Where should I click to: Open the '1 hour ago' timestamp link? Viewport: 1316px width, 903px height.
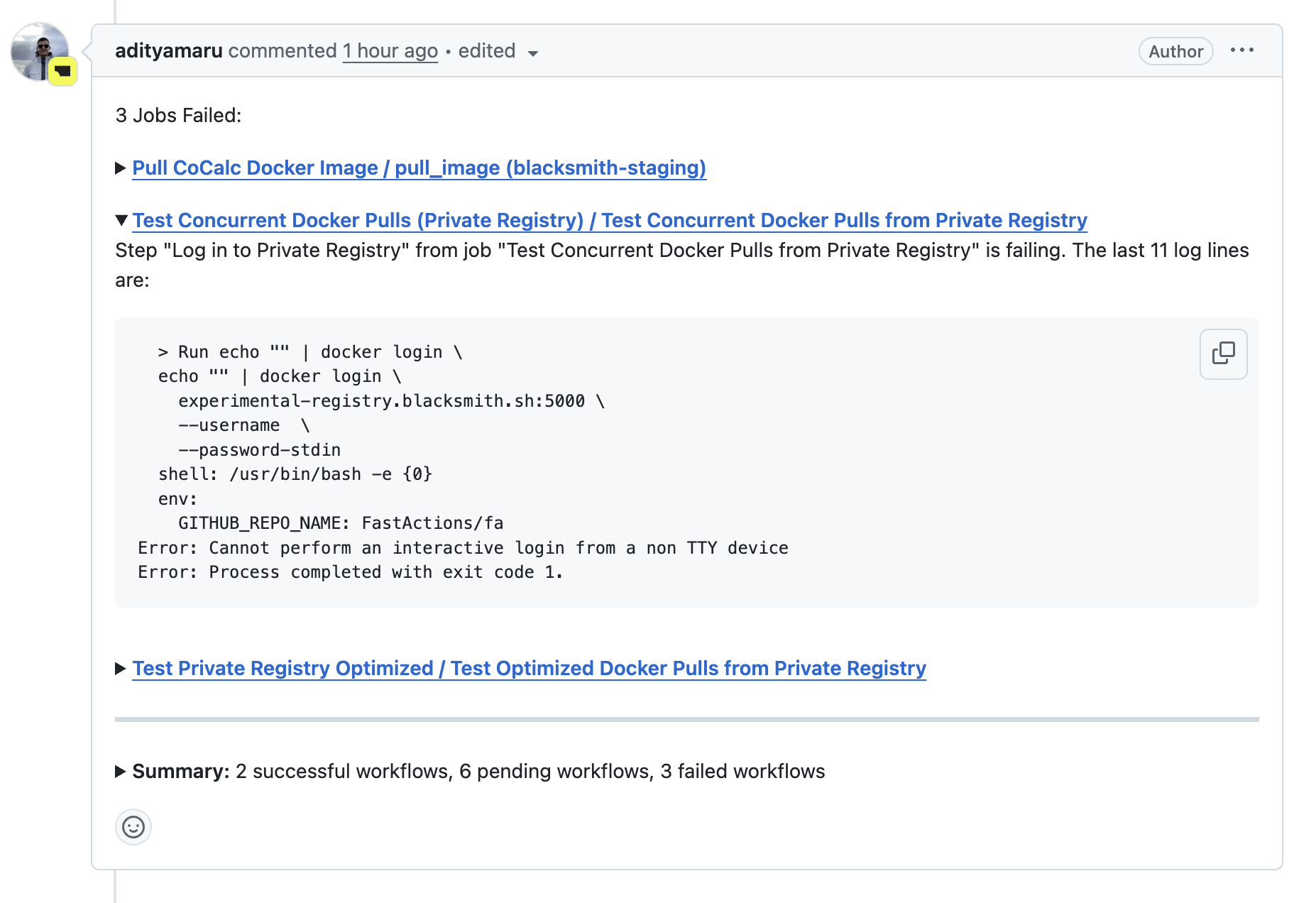(390, 51)
